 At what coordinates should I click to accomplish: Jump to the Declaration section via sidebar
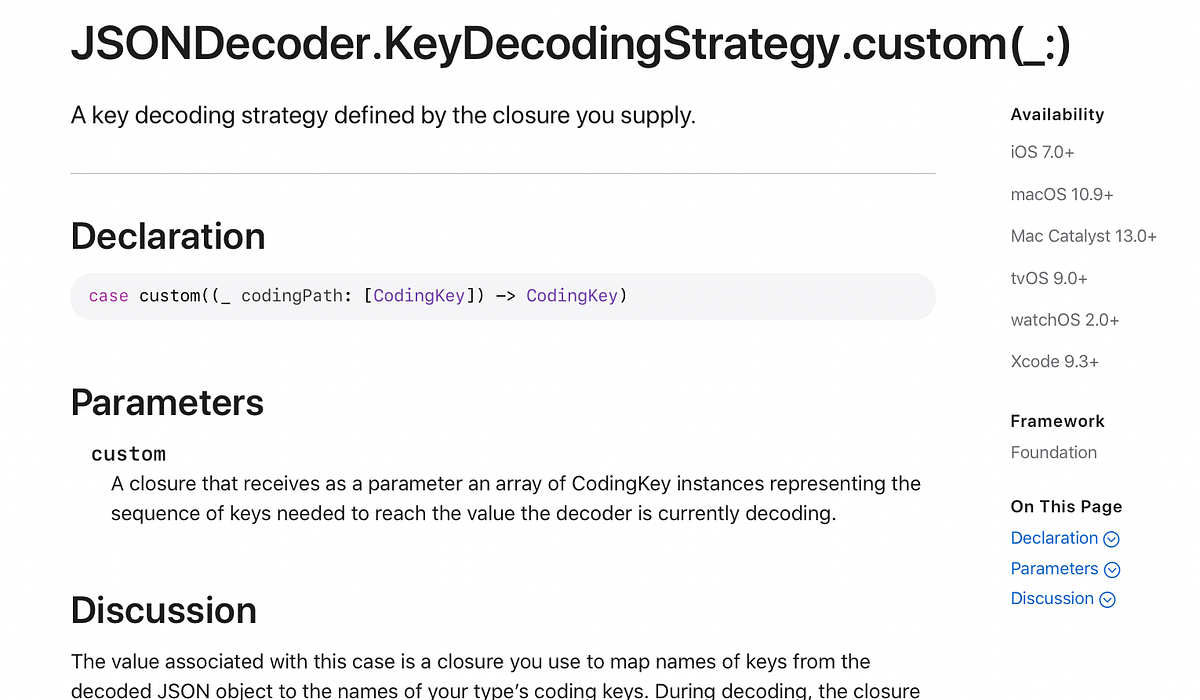tap(1052, 538)
